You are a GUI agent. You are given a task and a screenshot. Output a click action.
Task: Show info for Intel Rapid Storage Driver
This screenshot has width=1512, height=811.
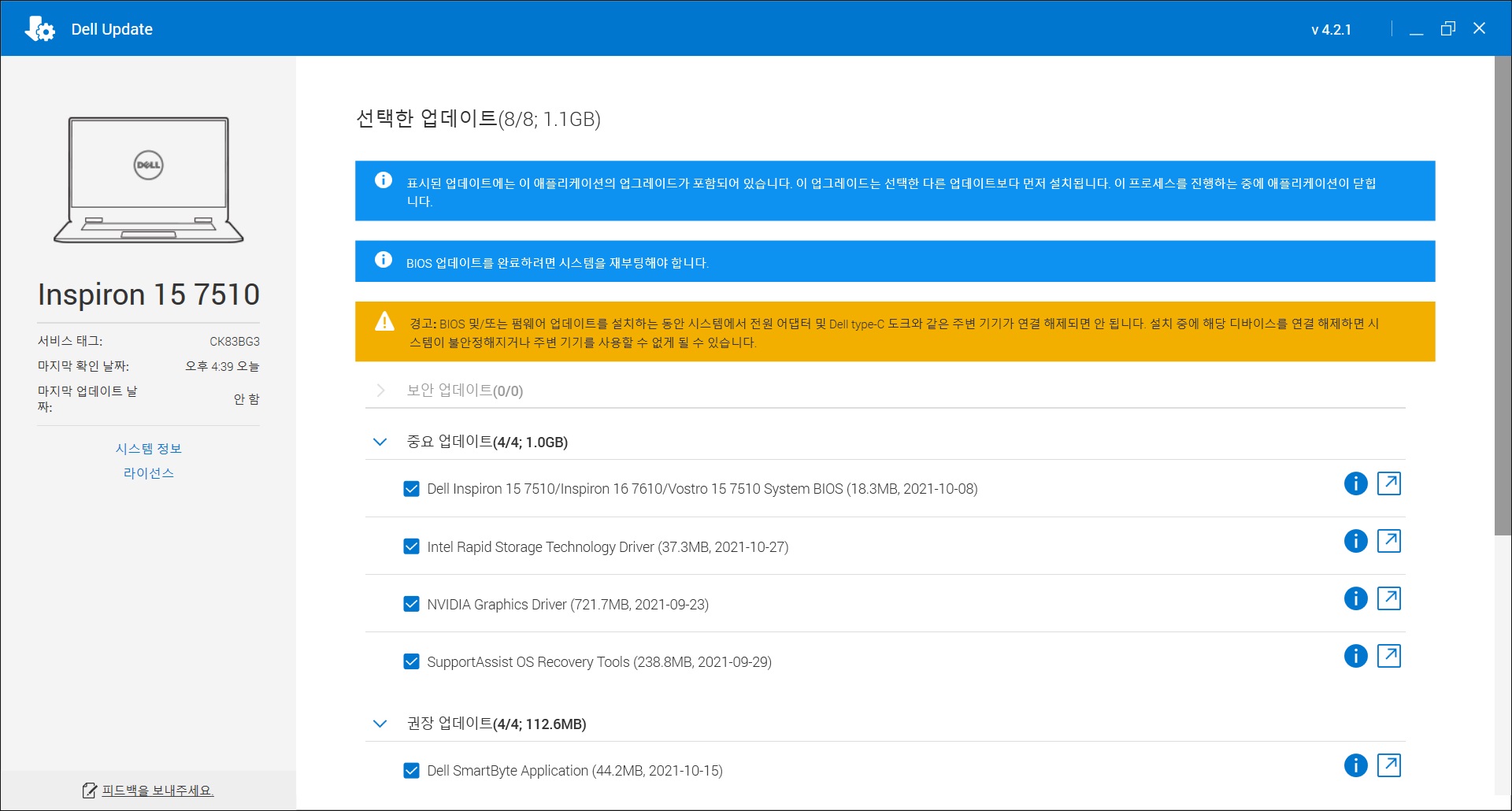pos(1355,541)
